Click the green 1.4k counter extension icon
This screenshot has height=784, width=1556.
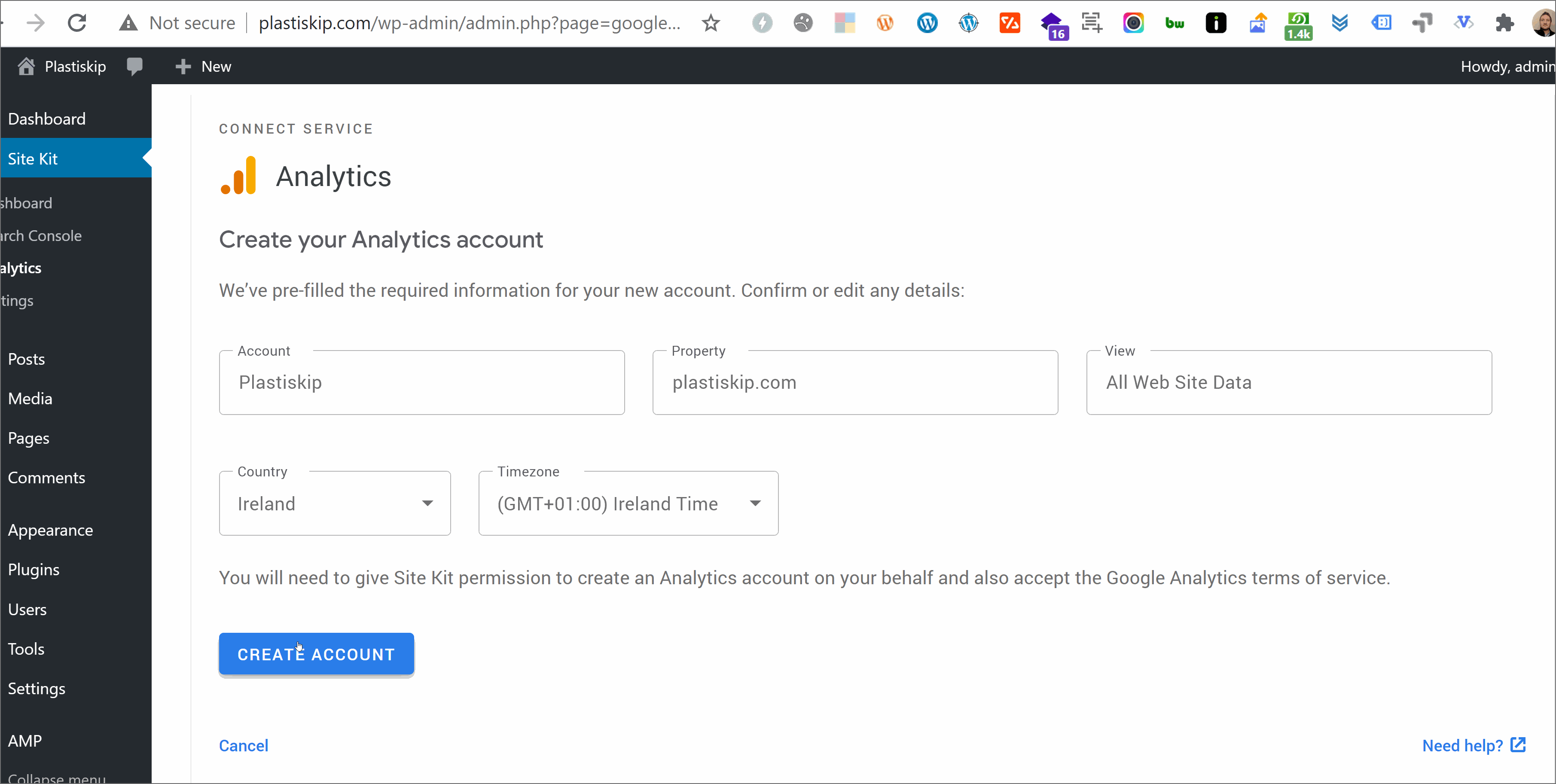(x=1298, y=26)
